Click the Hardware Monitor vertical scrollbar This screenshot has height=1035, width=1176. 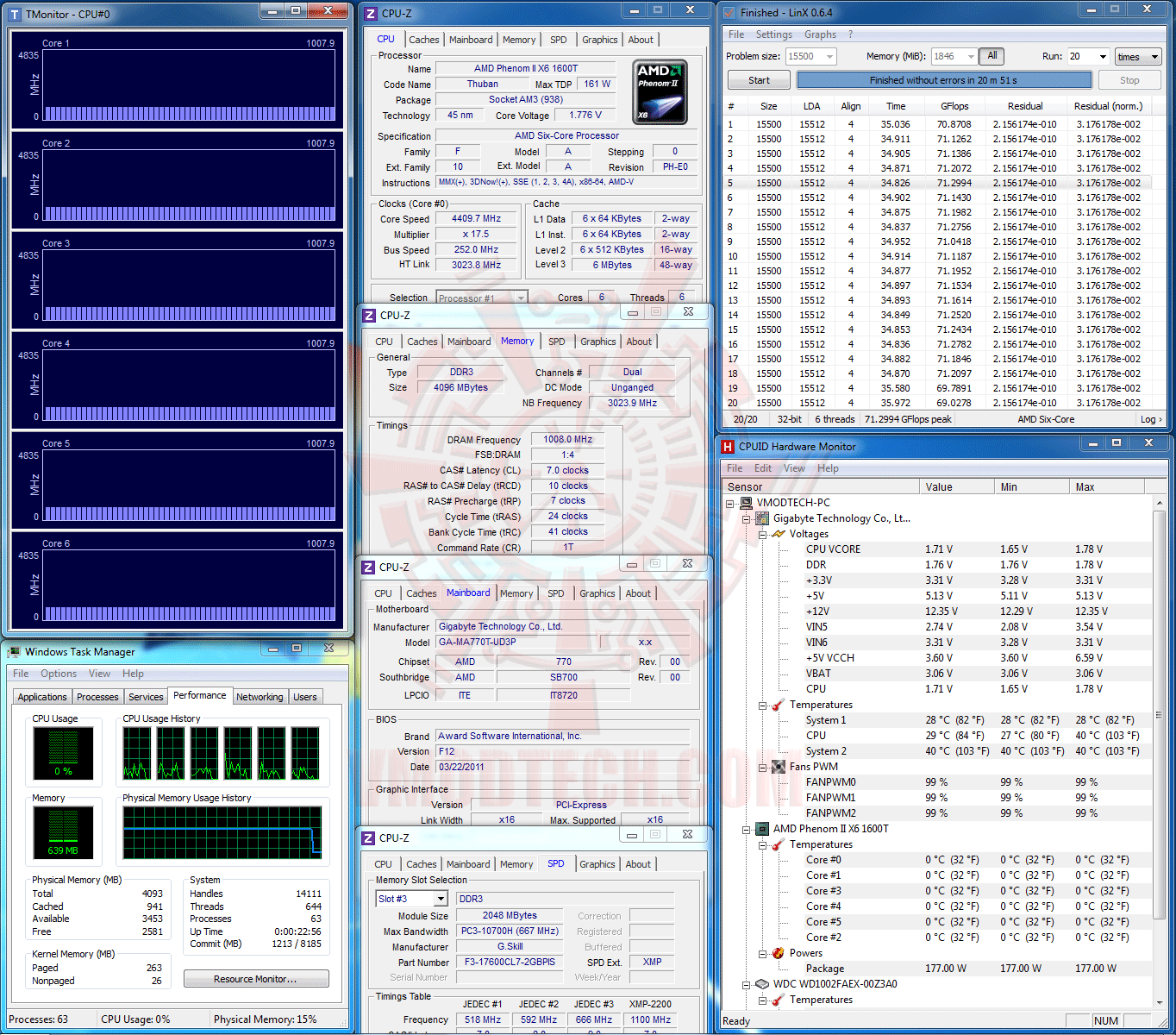[1159, 716]
